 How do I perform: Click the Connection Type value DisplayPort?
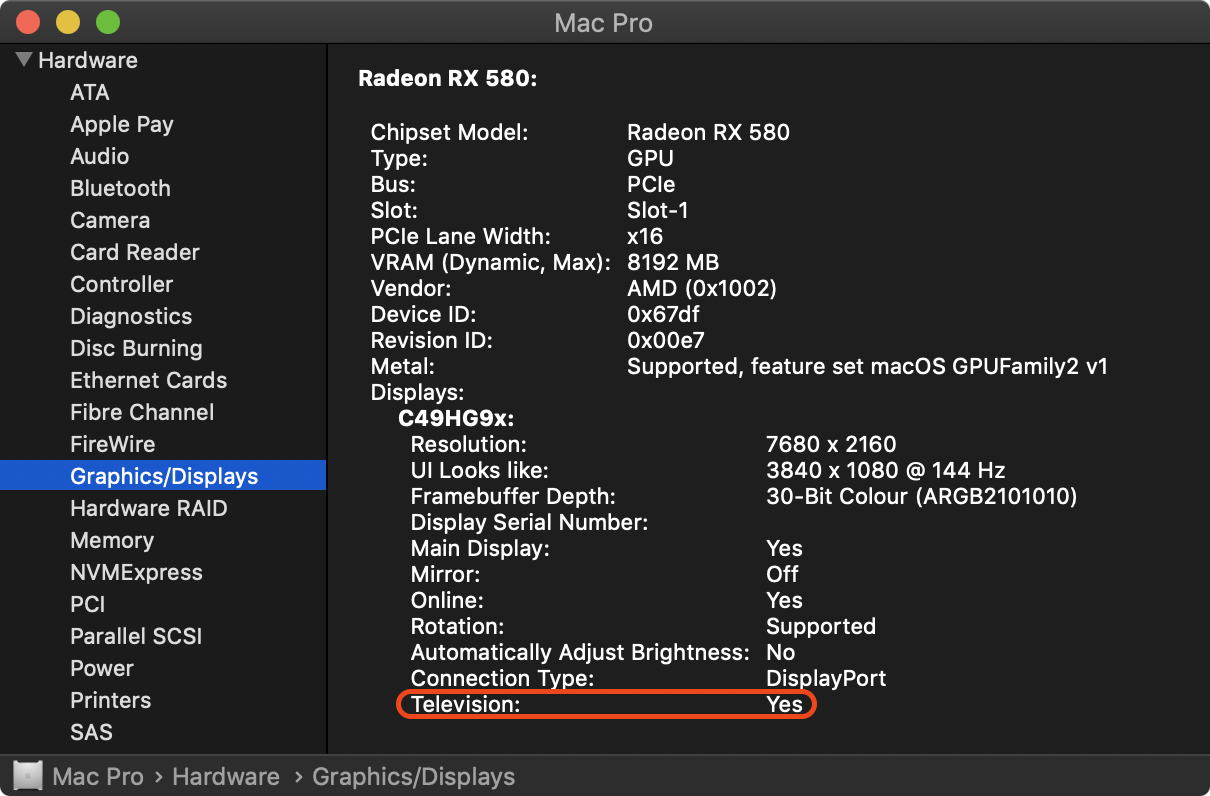[826, 678]
